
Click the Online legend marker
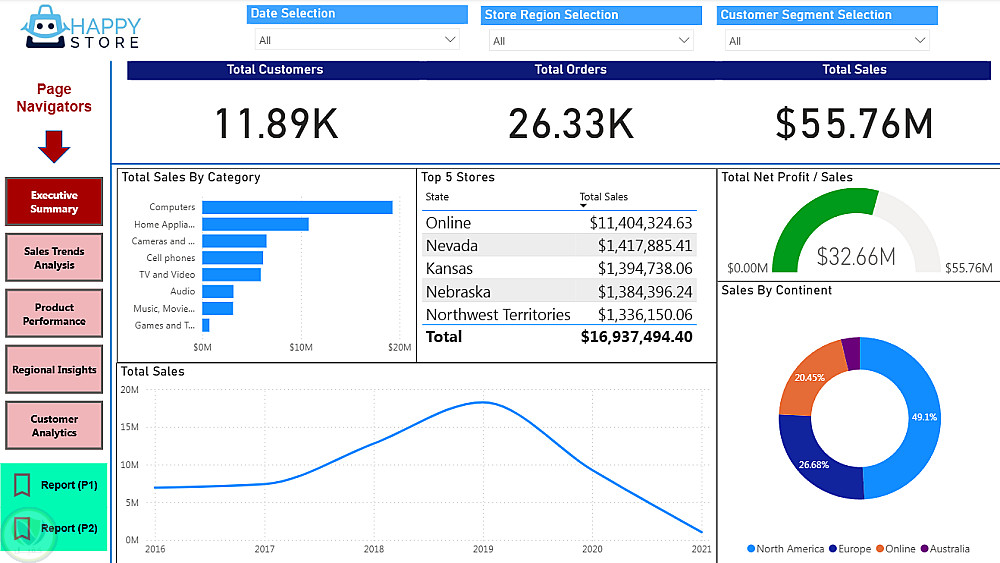click(880, 548)
